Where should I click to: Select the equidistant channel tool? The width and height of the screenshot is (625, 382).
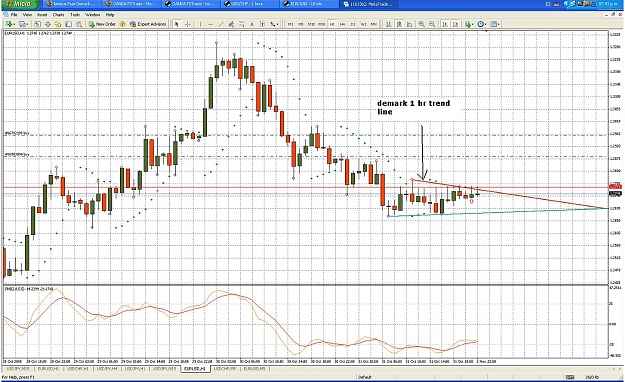[x=231, y=24]
